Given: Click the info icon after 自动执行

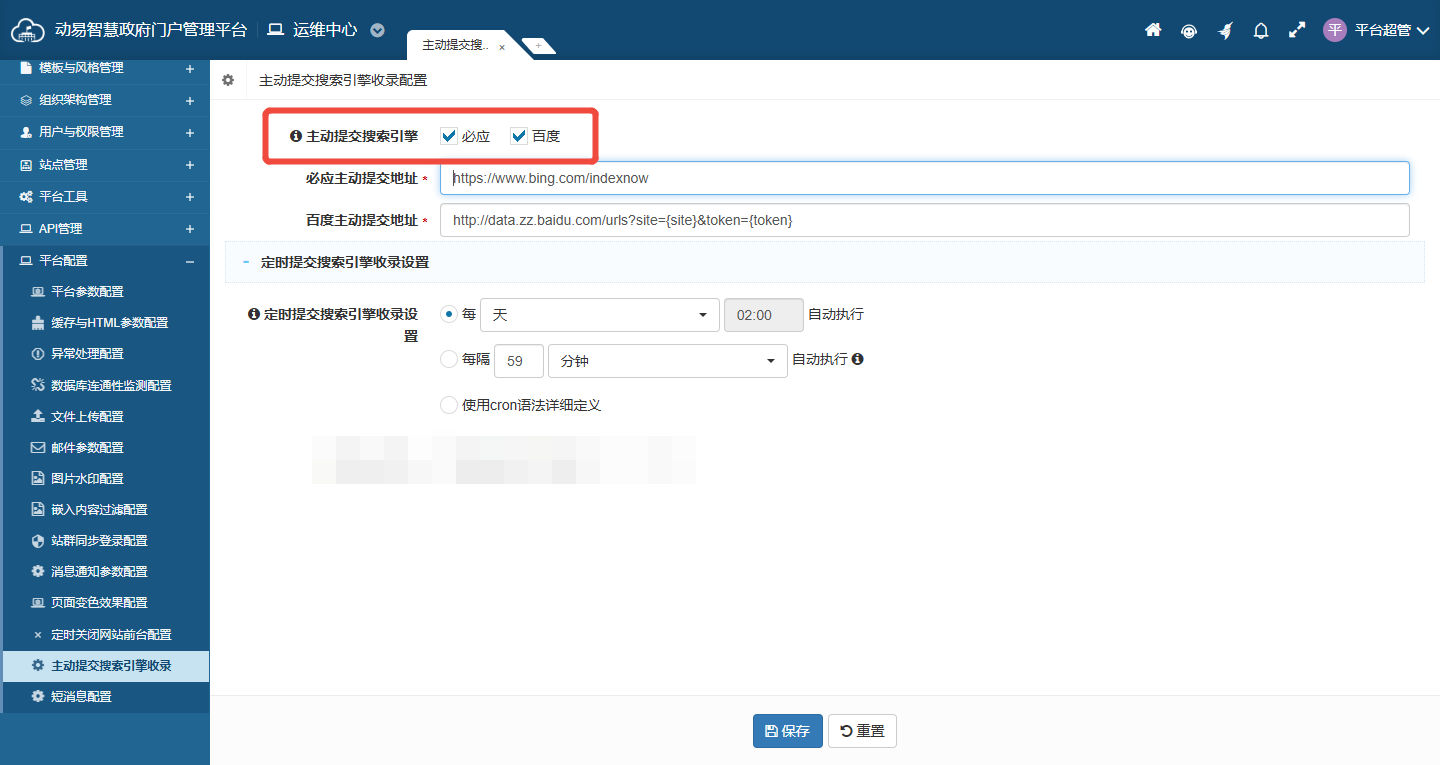Looking at the screenshot, I should click(x=857, y=359).
